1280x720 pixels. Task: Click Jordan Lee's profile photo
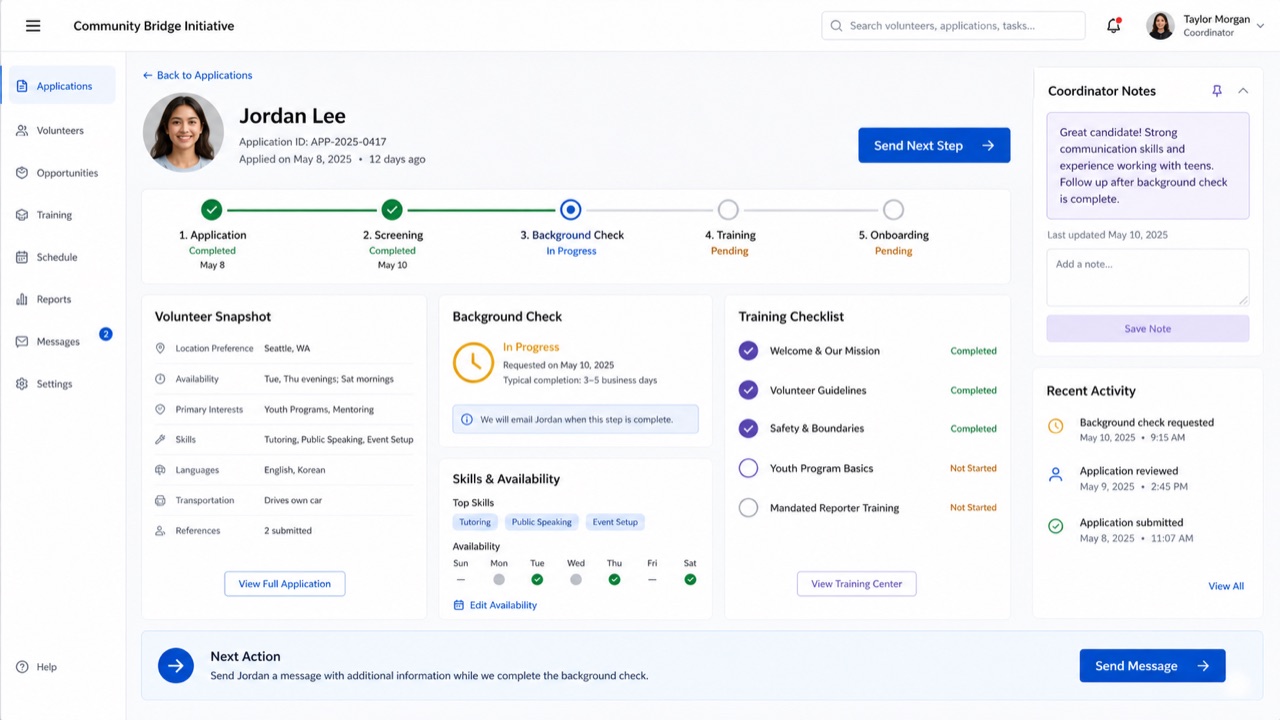(x=183, y=133)
